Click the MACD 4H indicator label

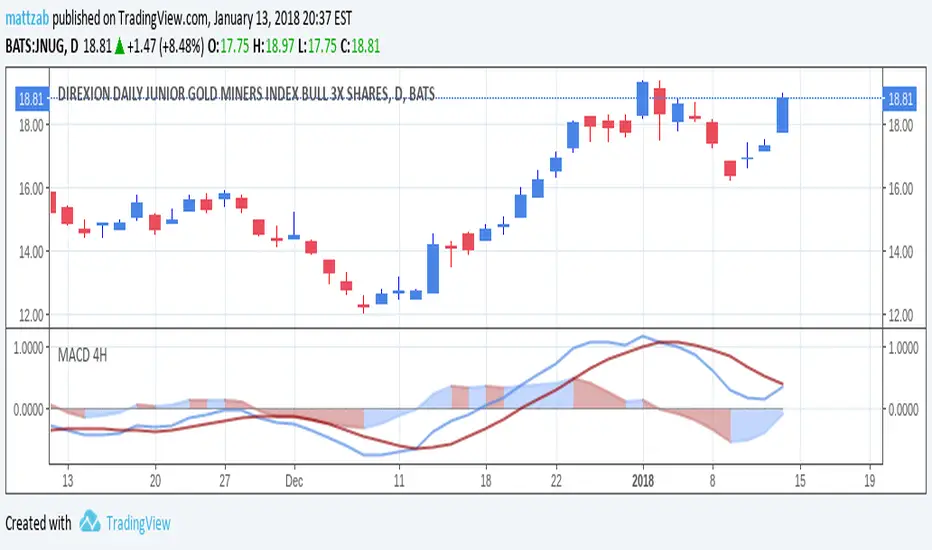[x=82, y=356]
